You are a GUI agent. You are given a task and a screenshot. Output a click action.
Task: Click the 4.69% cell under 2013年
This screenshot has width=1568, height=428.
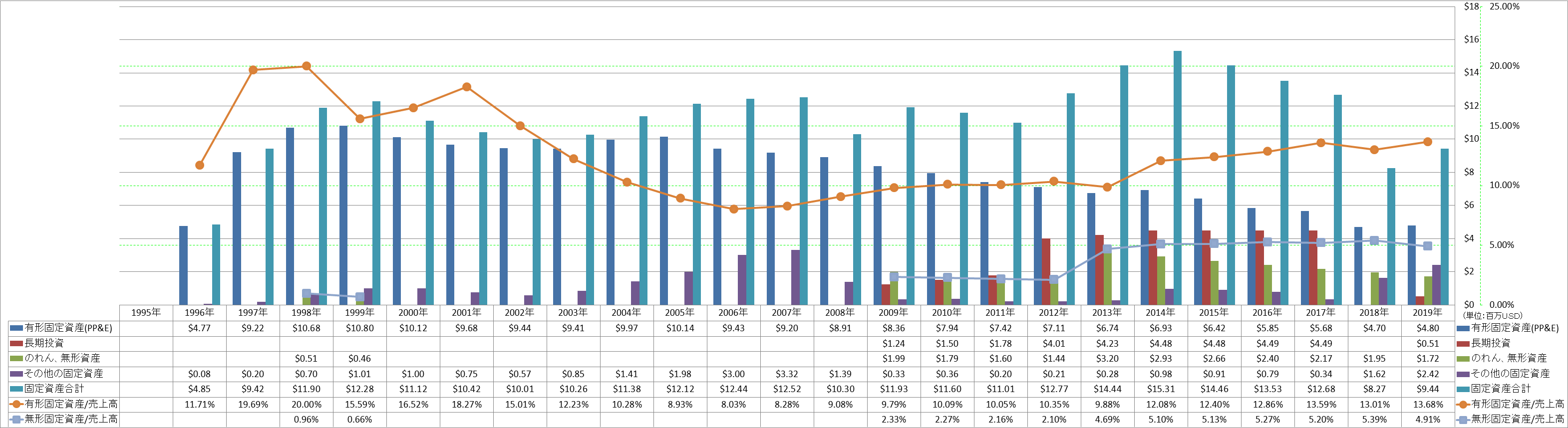click(1107, 420)
